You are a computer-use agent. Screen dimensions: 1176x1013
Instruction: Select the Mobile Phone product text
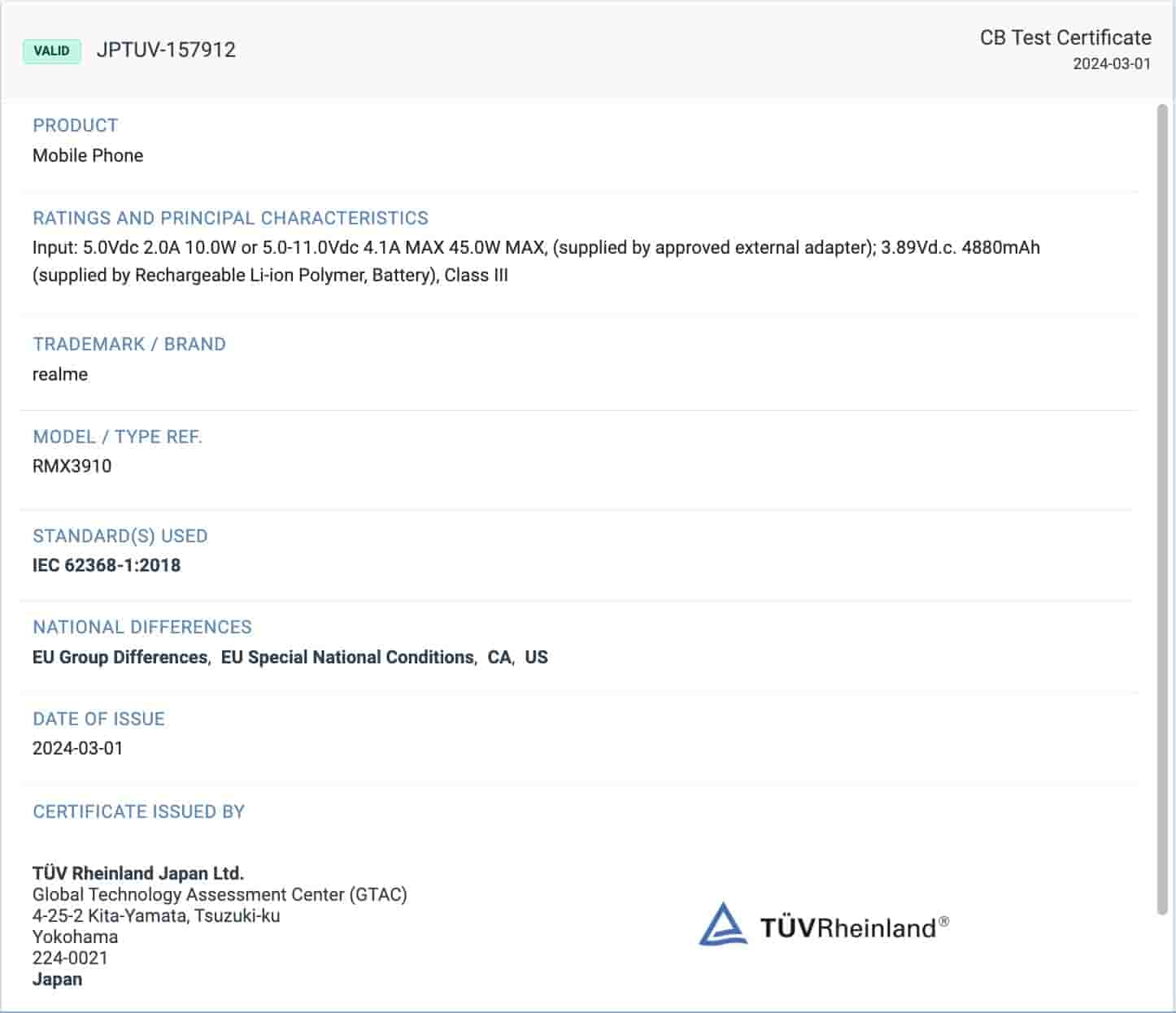tap(88, 155)
